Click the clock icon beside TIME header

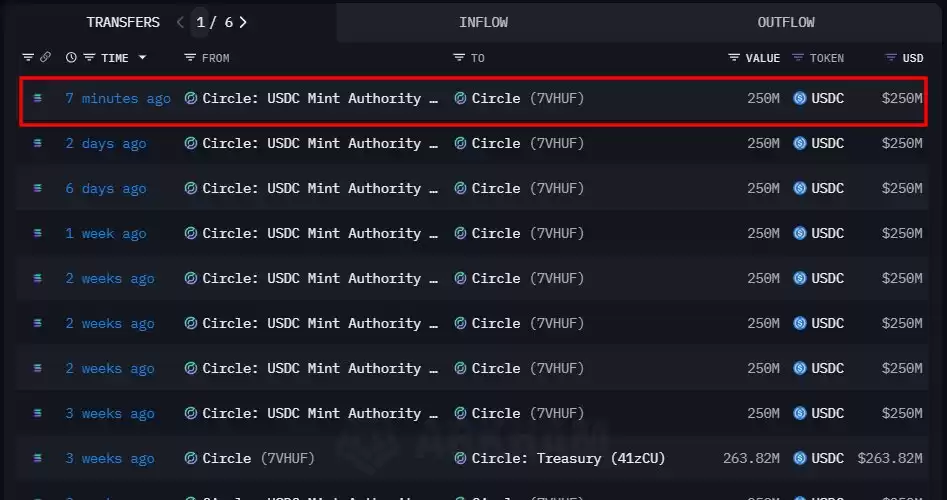(x=71, y=57)
